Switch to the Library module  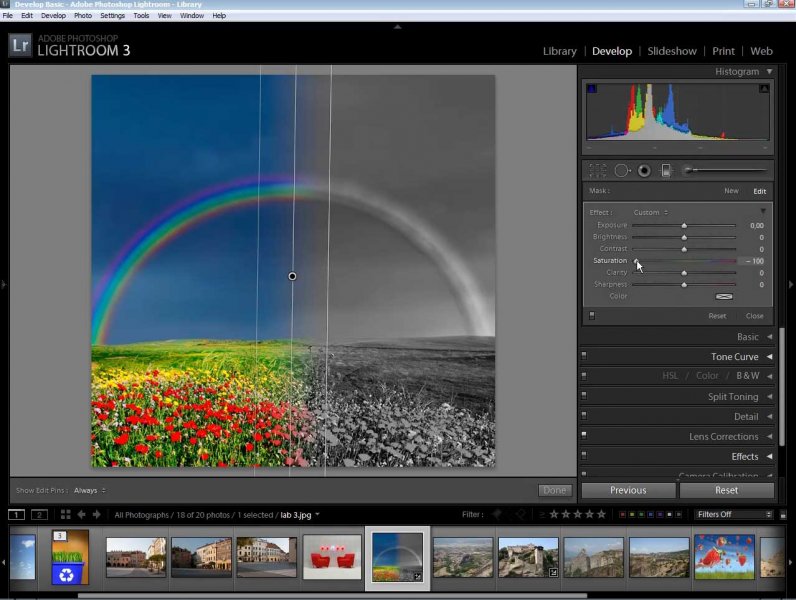559,51
